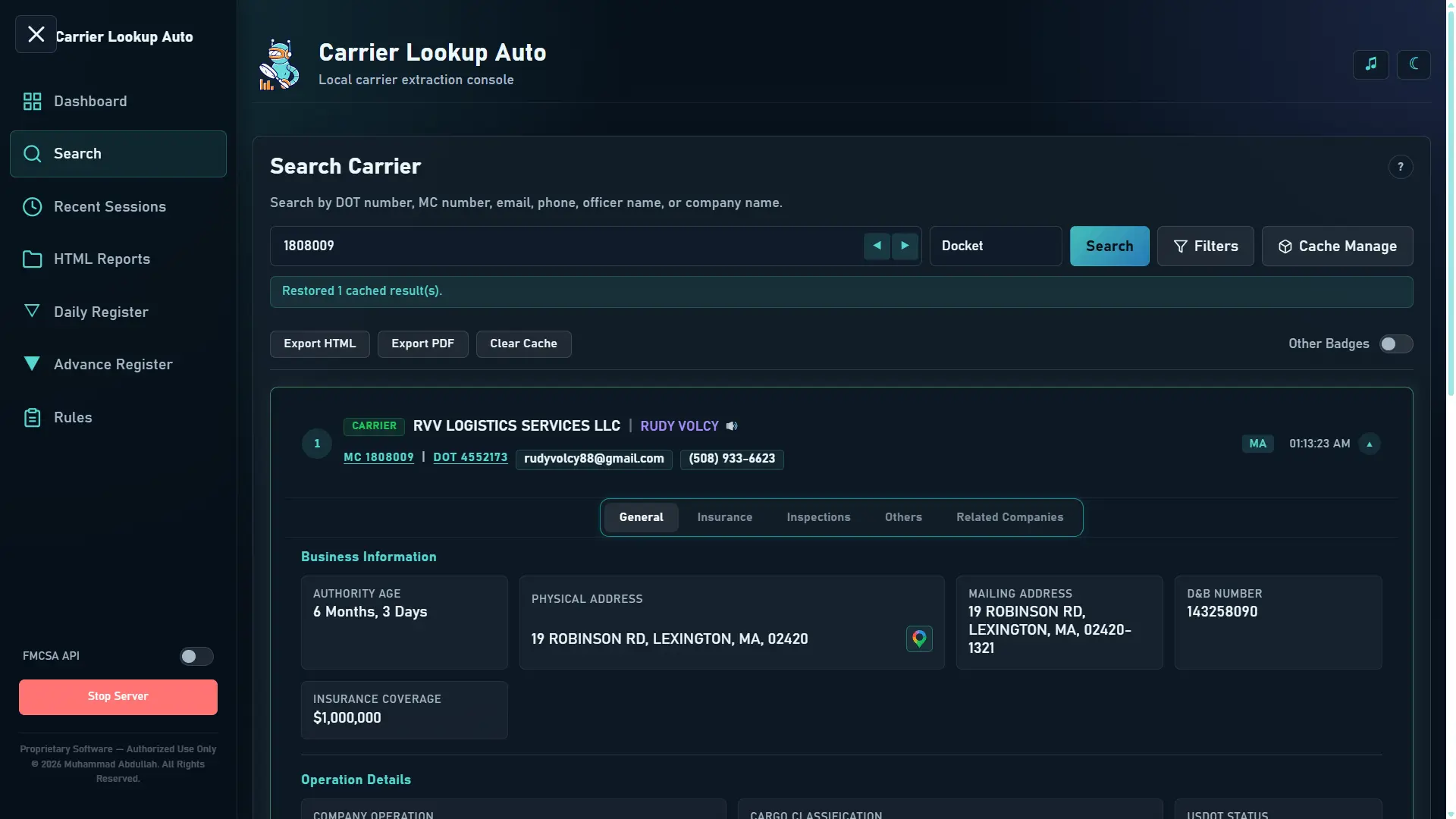
Task: Click the funnel icon on Filters
Action: [x=1180, y=246]
